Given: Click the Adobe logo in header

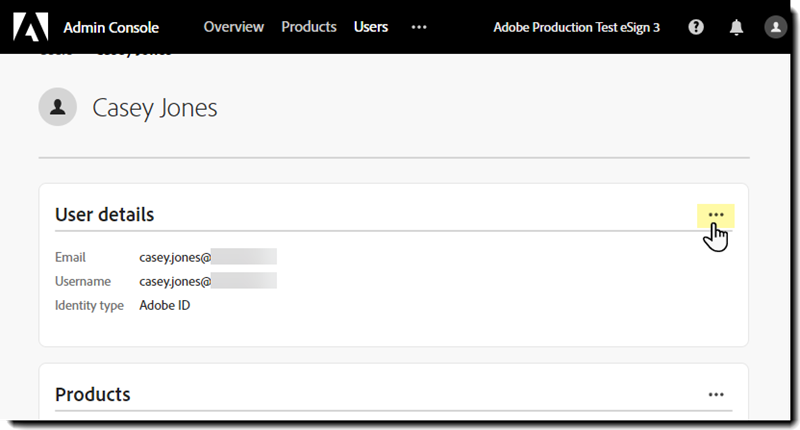Looking at the screenshot, I should click(x=31, y=27).
